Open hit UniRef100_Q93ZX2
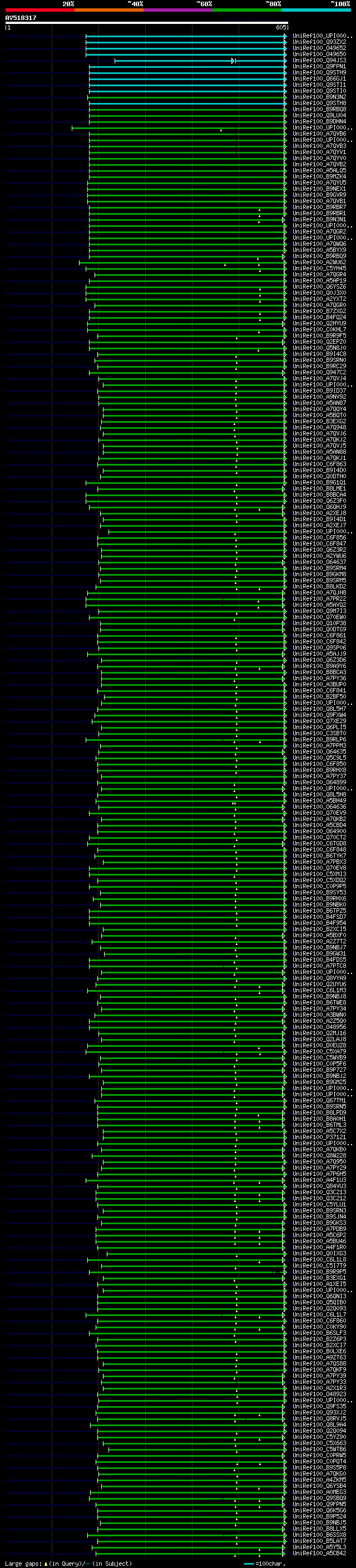This screenshot has width=356, height=1568. coord(319,42)
